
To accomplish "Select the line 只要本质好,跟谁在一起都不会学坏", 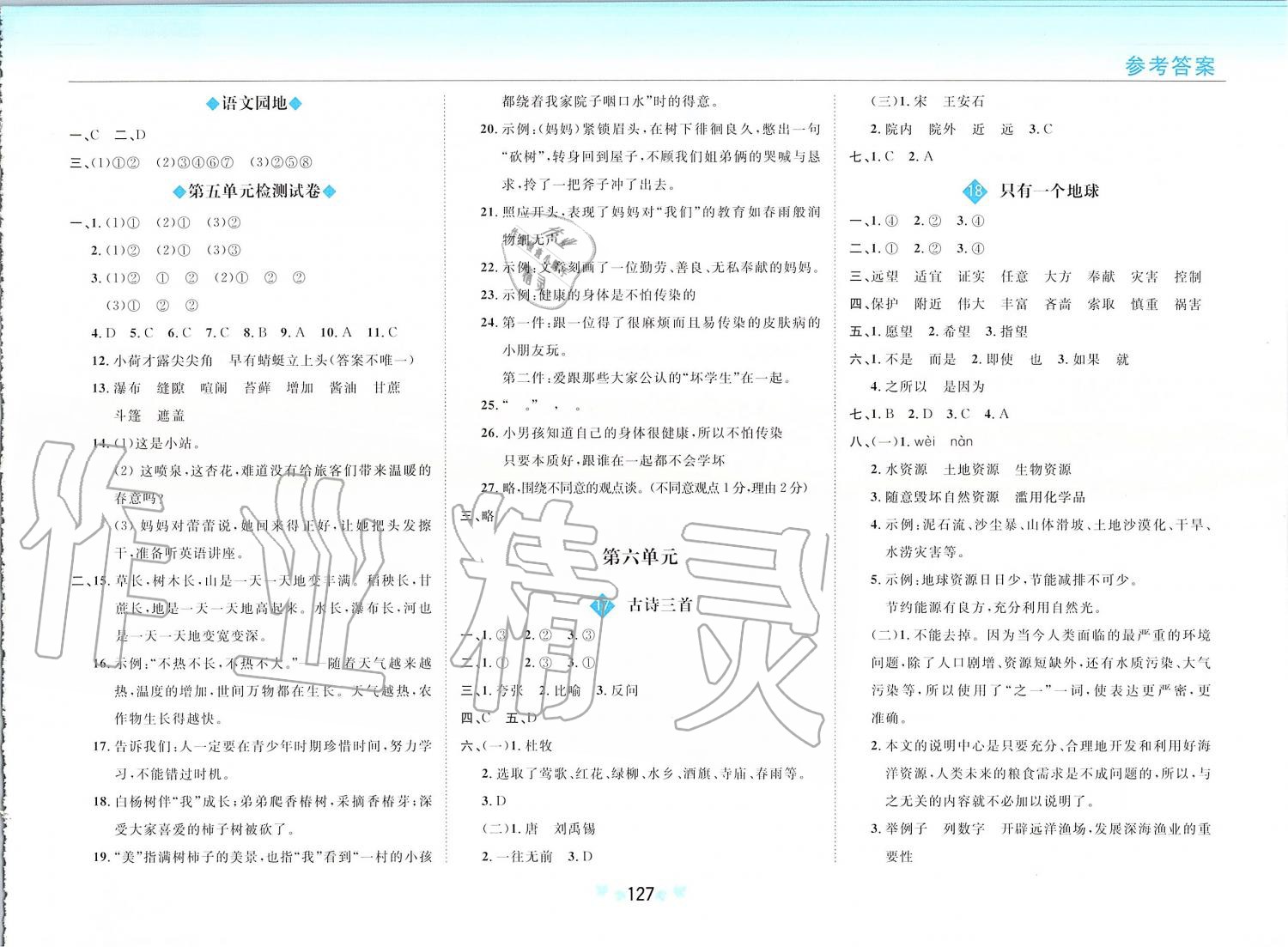I will (x=614, y=460).
